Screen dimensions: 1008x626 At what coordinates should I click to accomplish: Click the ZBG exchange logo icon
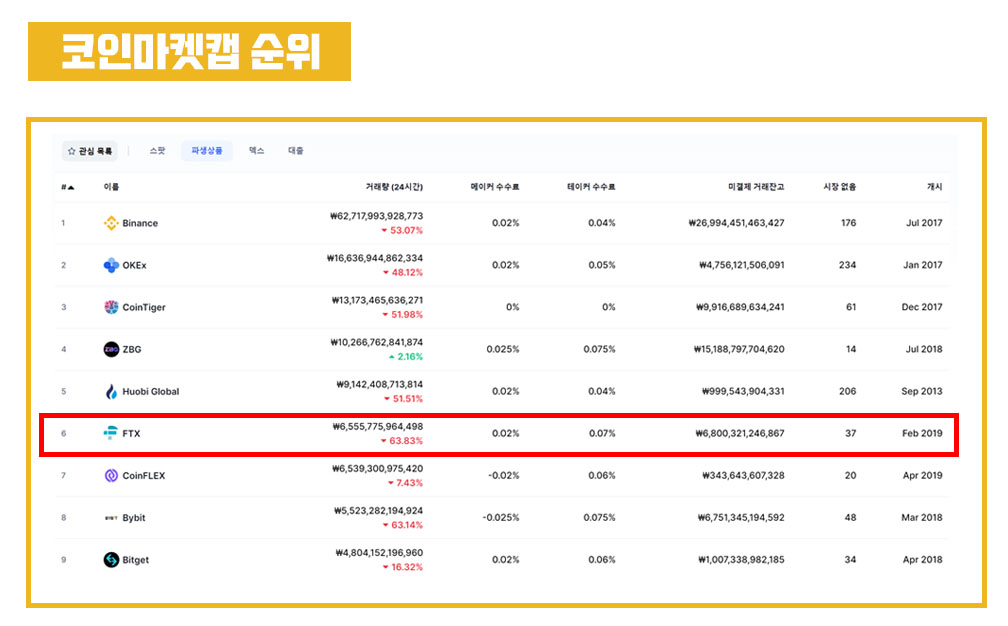pyautogui.click(x=111, y=349)
